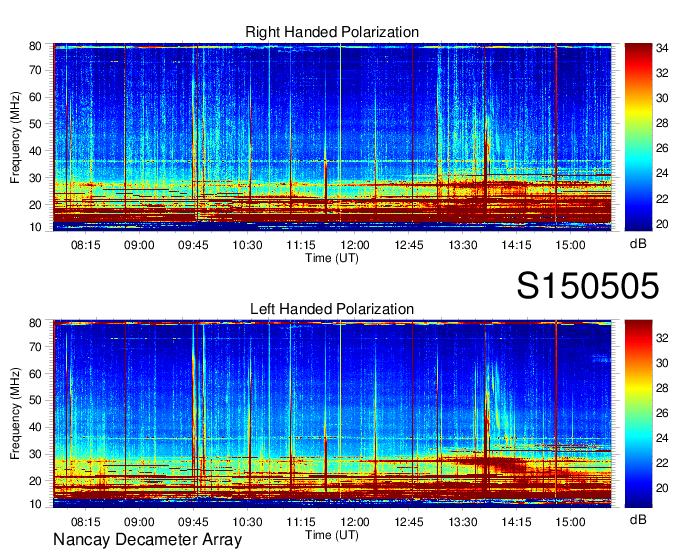Click the 30 MHz tick on upper plot
The image size is (680, 552).
(x=35, y=178)
